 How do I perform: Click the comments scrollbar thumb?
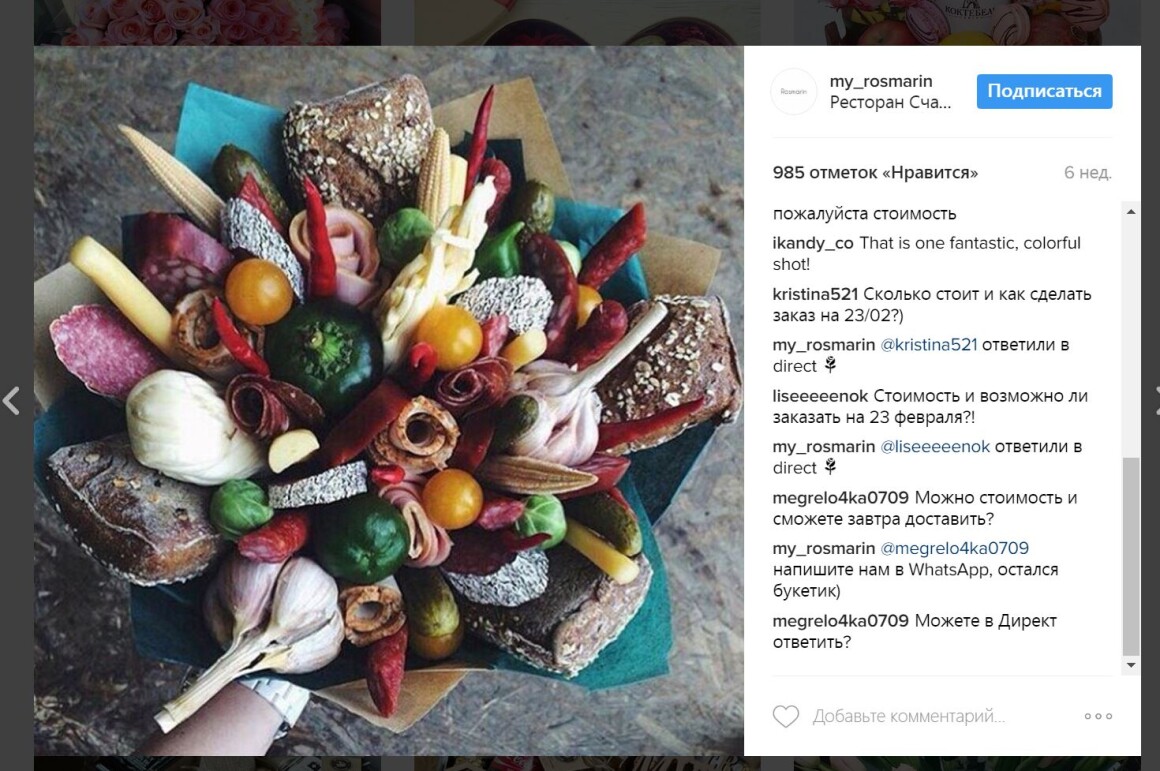1130,555
